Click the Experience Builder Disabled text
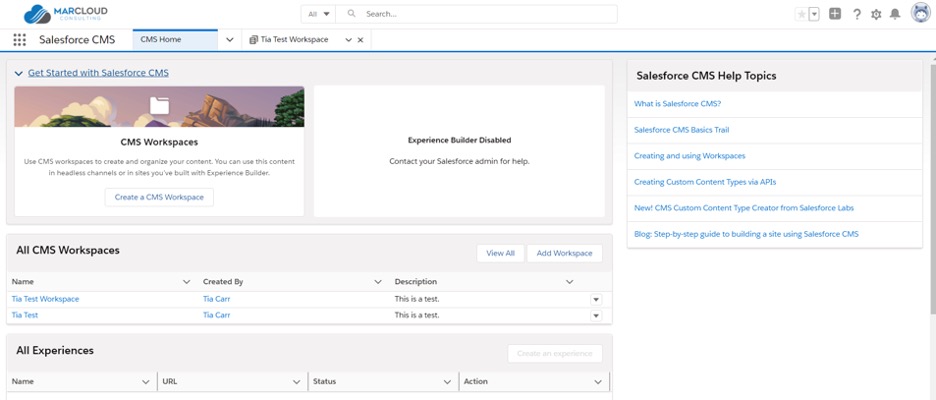The image size is (936, 400). (x=460, y=140)
